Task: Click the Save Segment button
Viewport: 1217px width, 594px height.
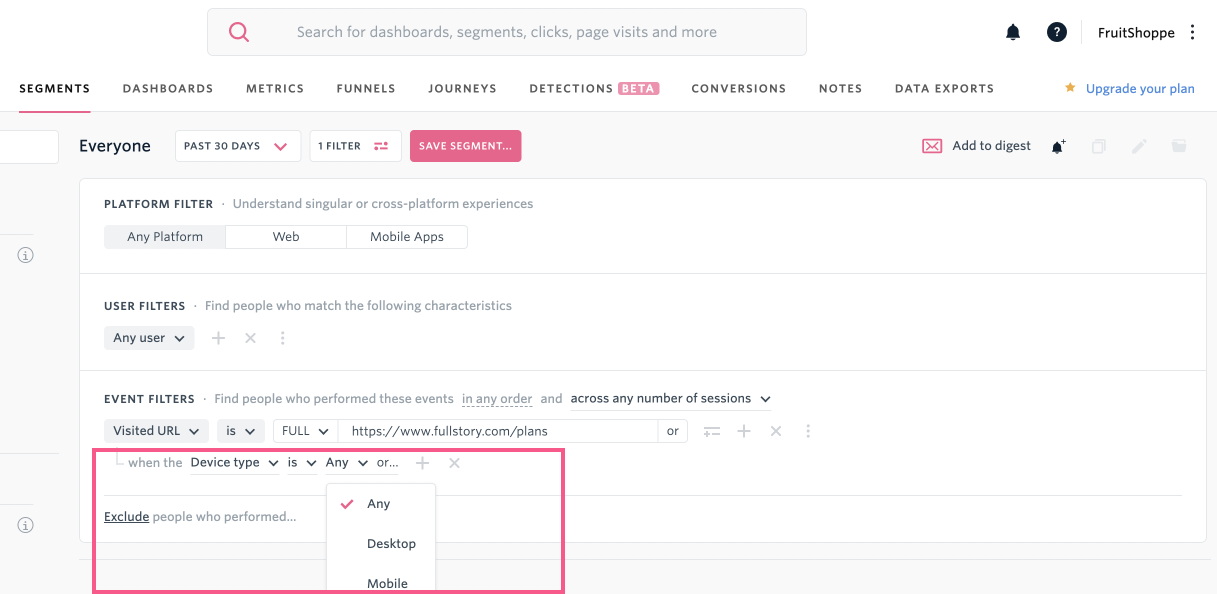Action: coord(465,146)
